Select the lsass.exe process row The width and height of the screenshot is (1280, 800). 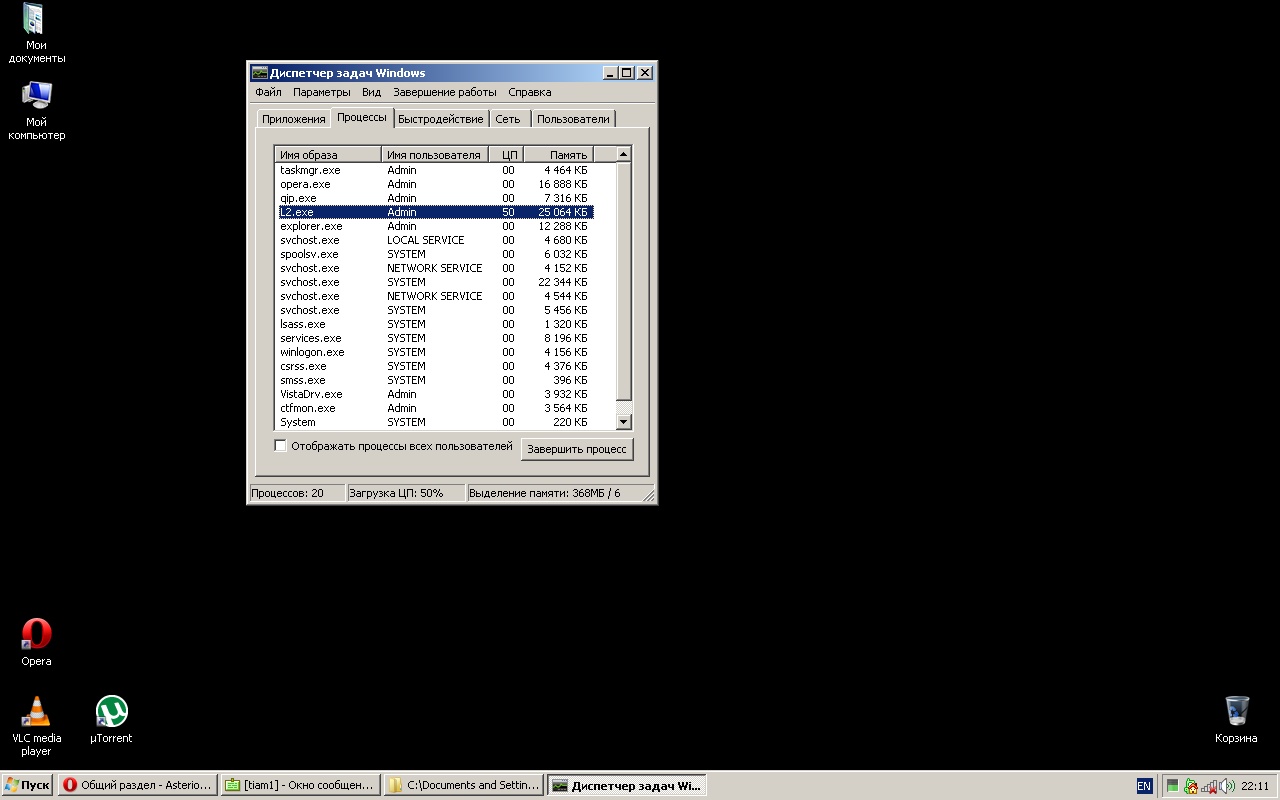point(434,324)
